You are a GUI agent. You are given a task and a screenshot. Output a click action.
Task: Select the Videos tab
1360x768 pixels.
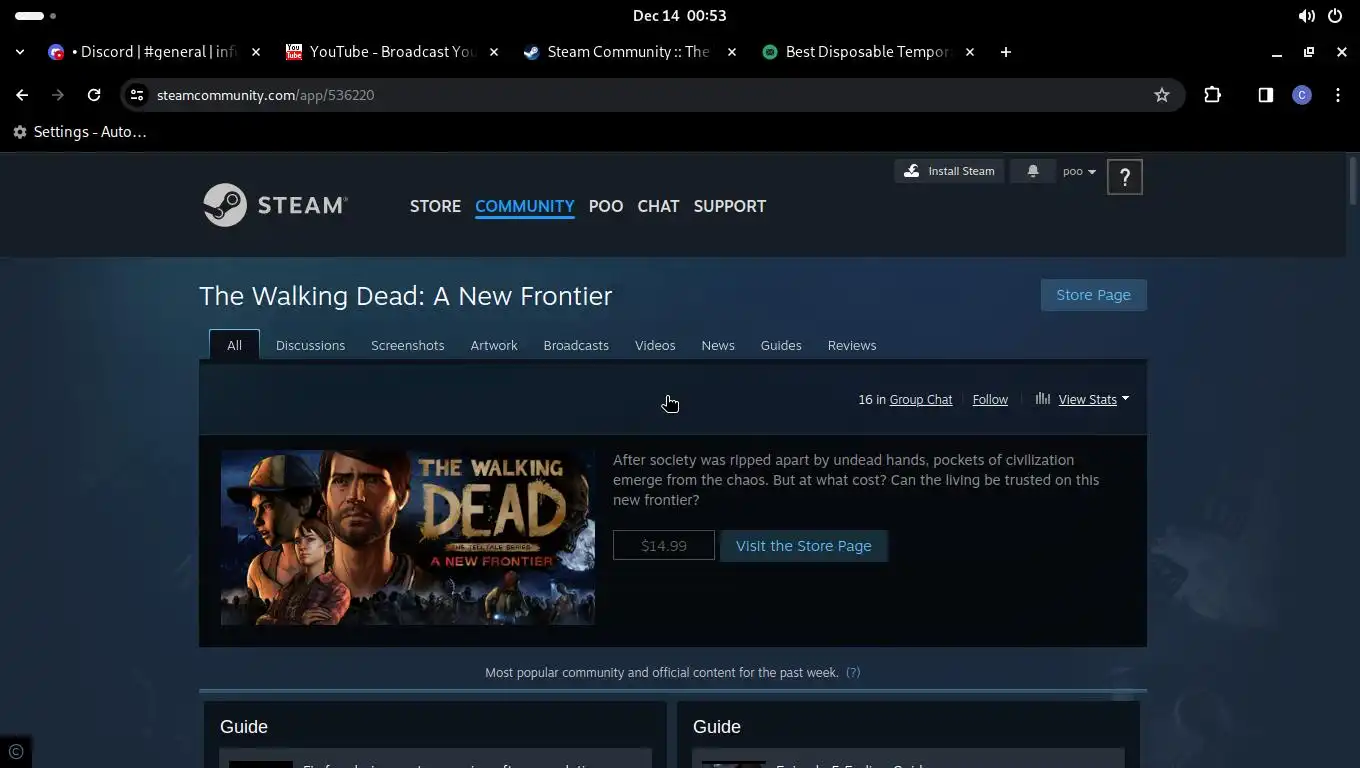click(x=655, y=345)
